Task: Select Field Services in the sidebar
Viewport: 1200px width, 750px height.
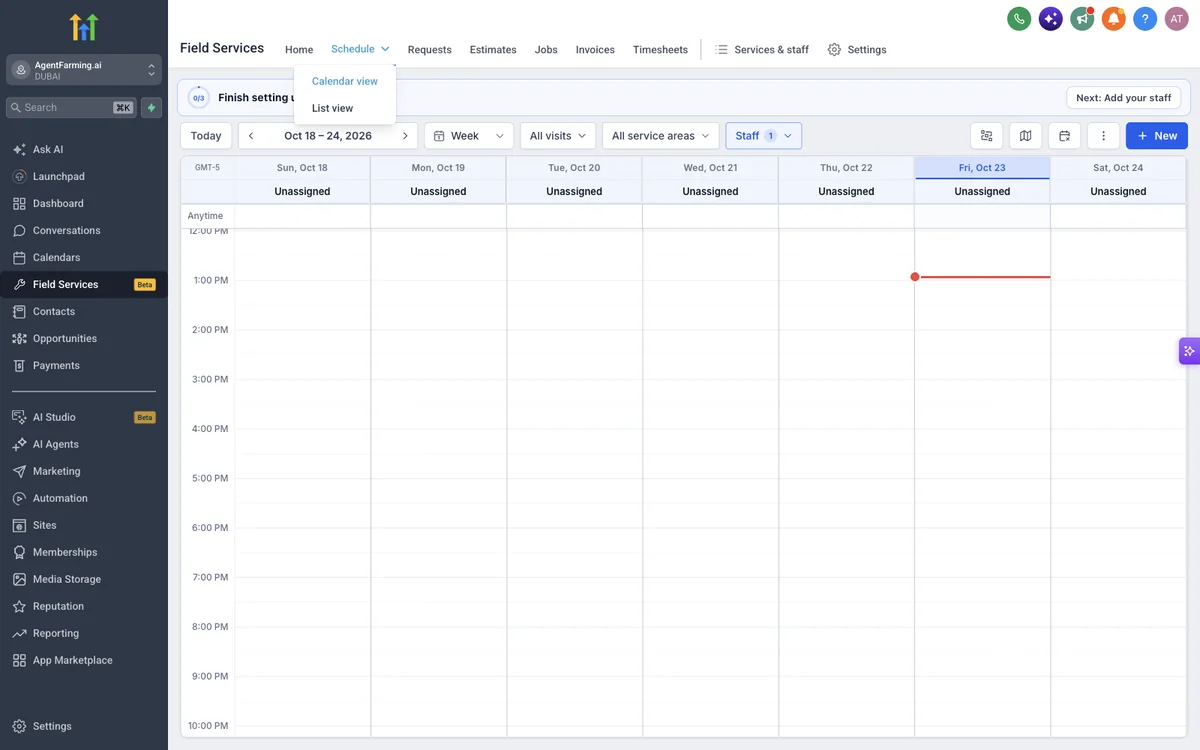Action: pos(84,284)
